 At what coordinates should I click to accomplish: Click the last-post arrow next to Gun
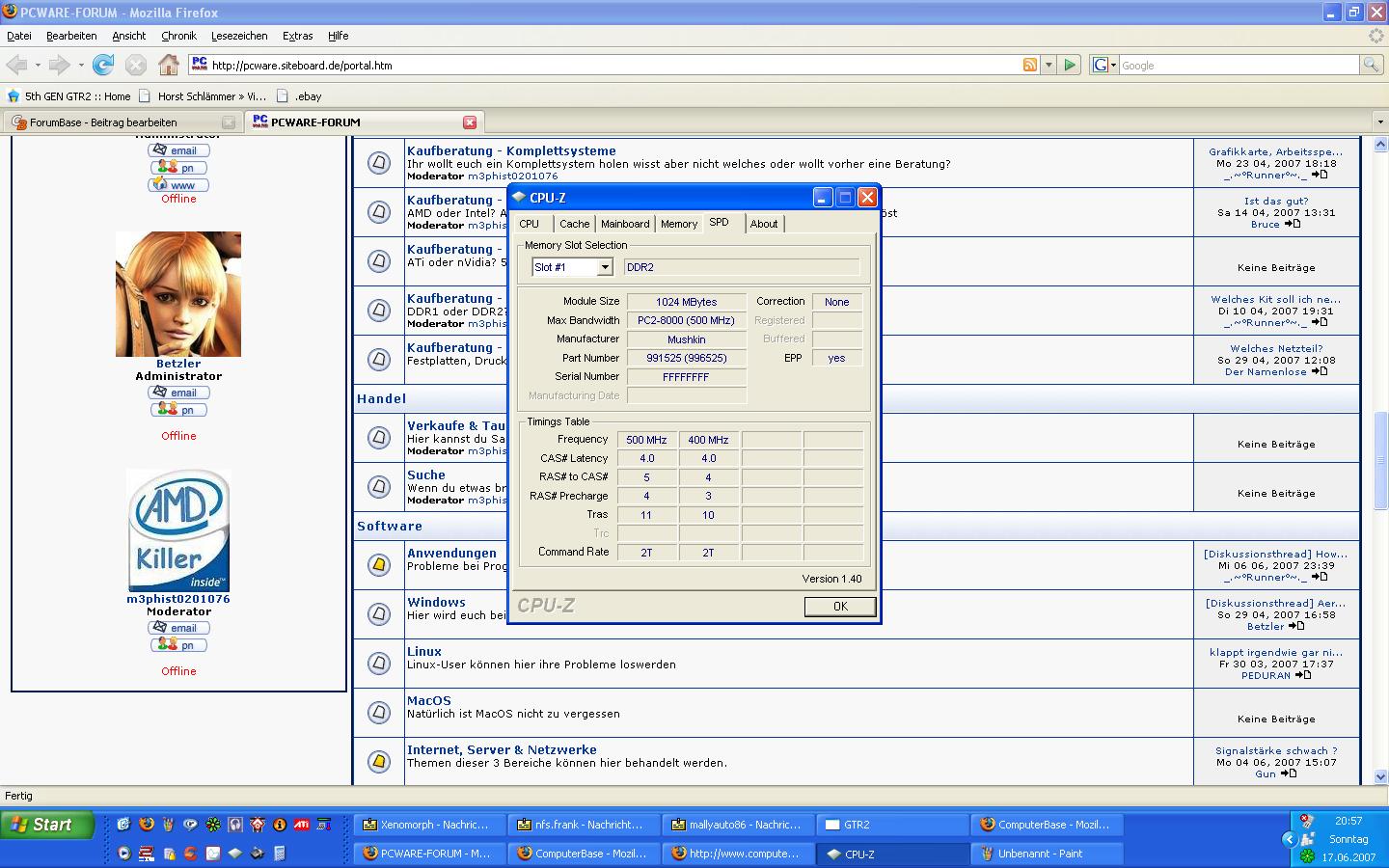click(x=1289, y=773)
